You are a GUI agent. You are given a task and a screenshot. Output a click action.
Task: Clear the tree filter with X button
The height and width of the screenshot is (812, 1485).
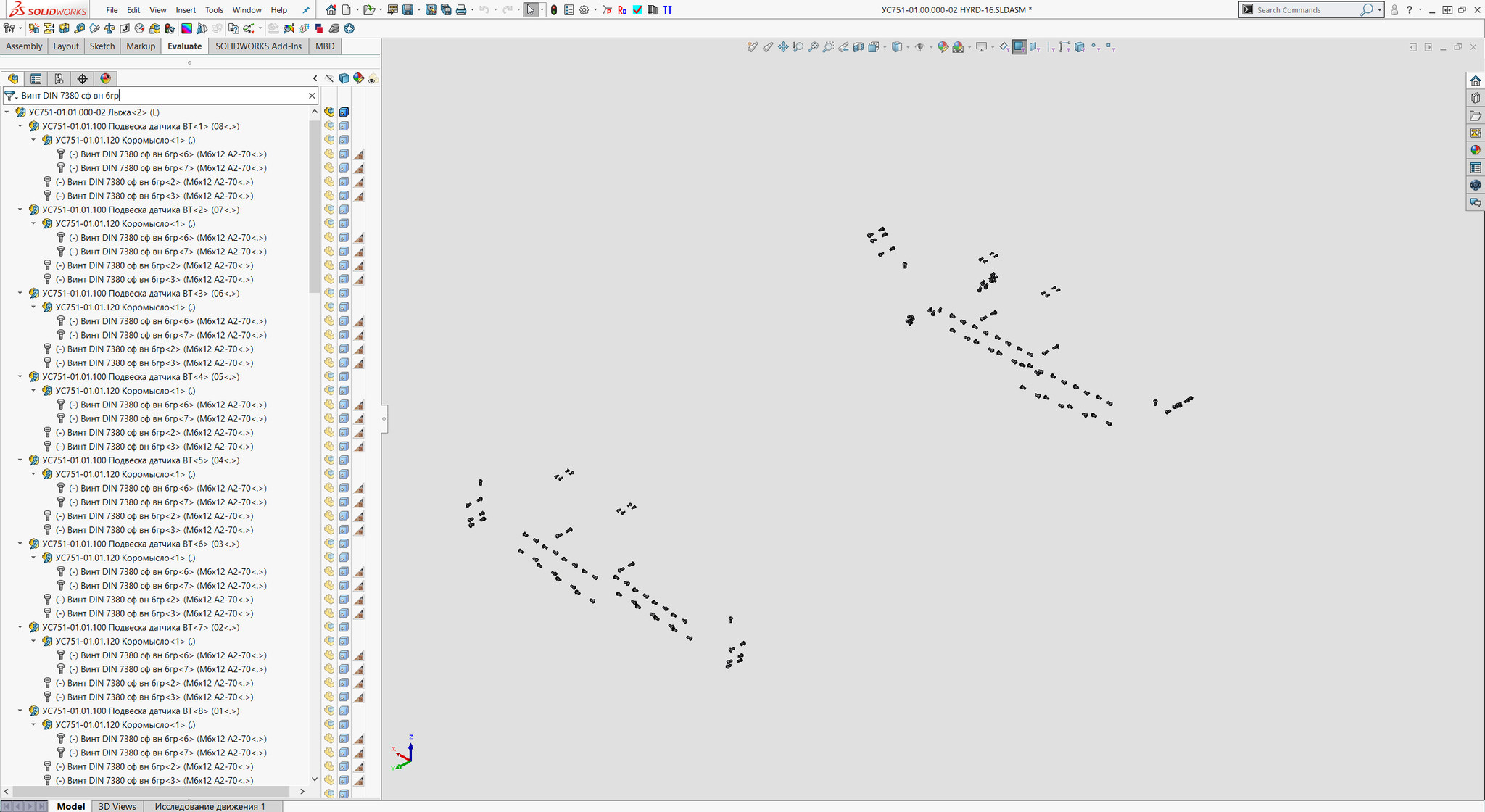312,96
